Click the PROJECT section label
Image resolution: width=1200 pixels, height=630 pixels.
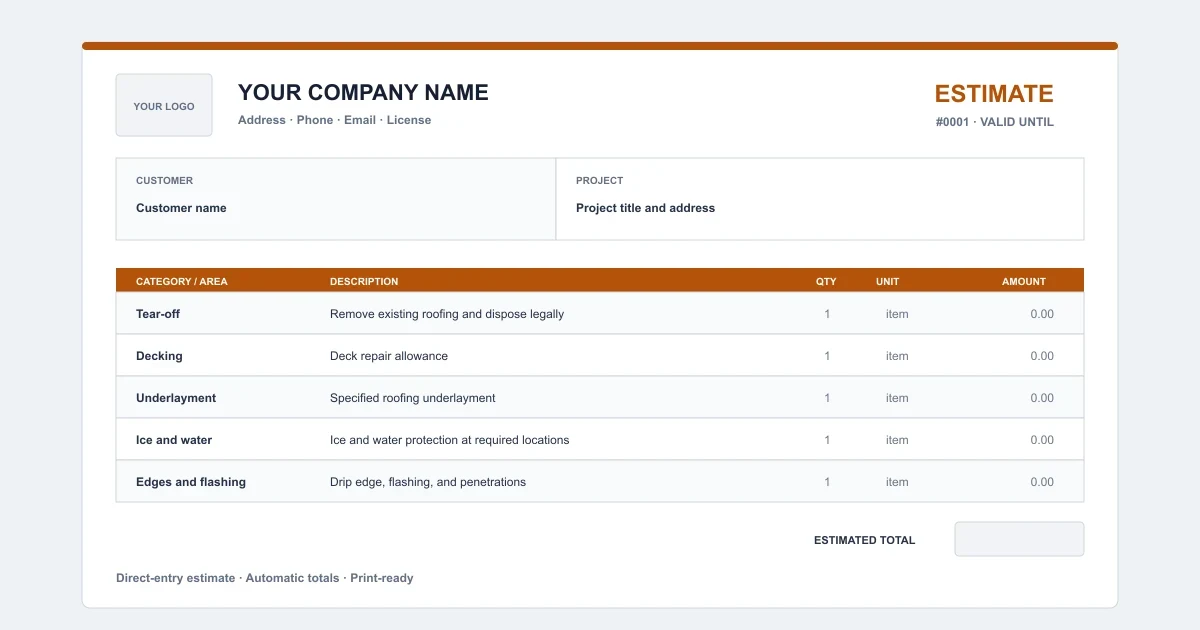pos(599,181)
